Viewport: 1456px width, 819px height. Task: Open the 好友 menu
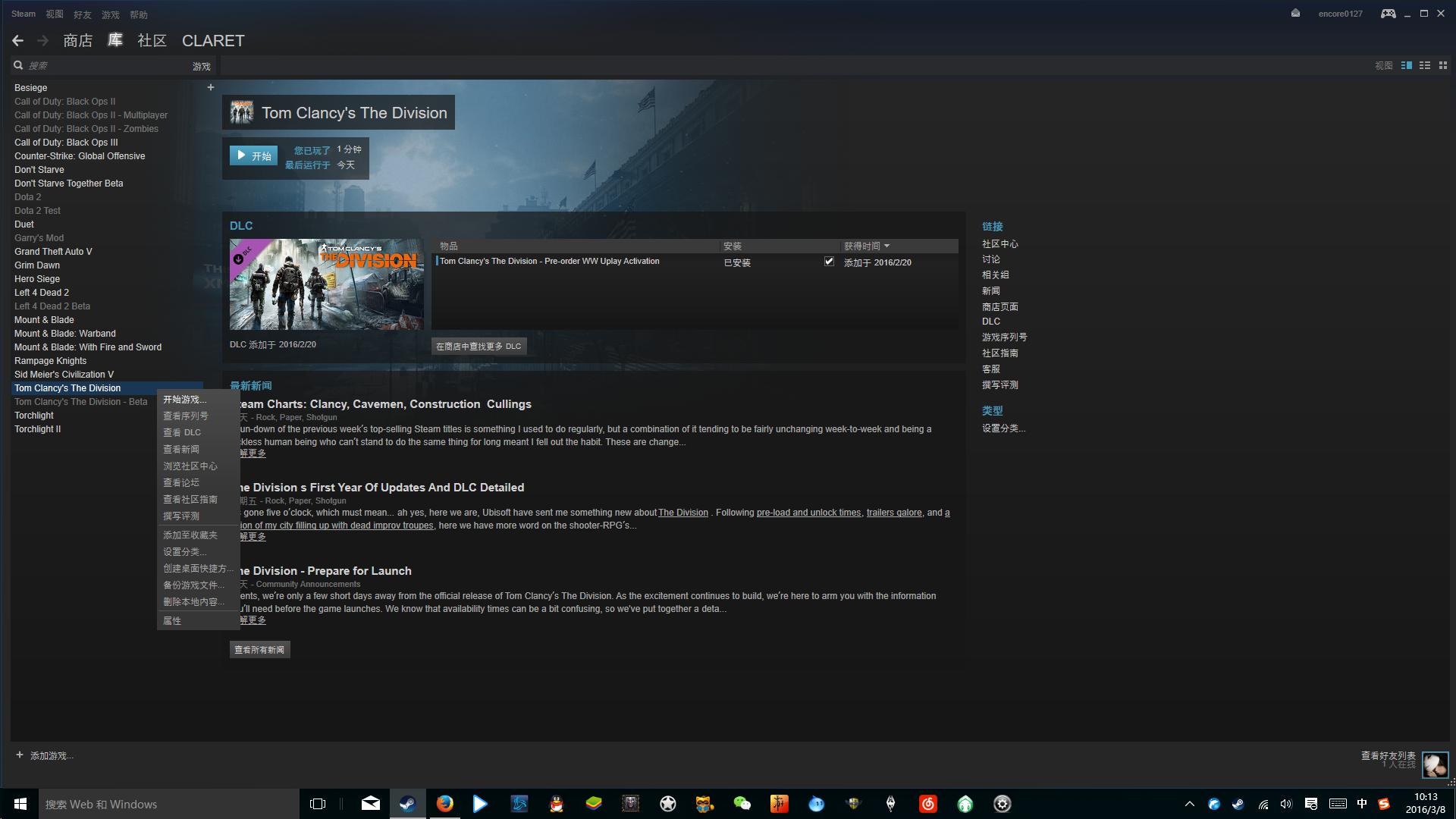pyautogui.click(x=83, y=14)
